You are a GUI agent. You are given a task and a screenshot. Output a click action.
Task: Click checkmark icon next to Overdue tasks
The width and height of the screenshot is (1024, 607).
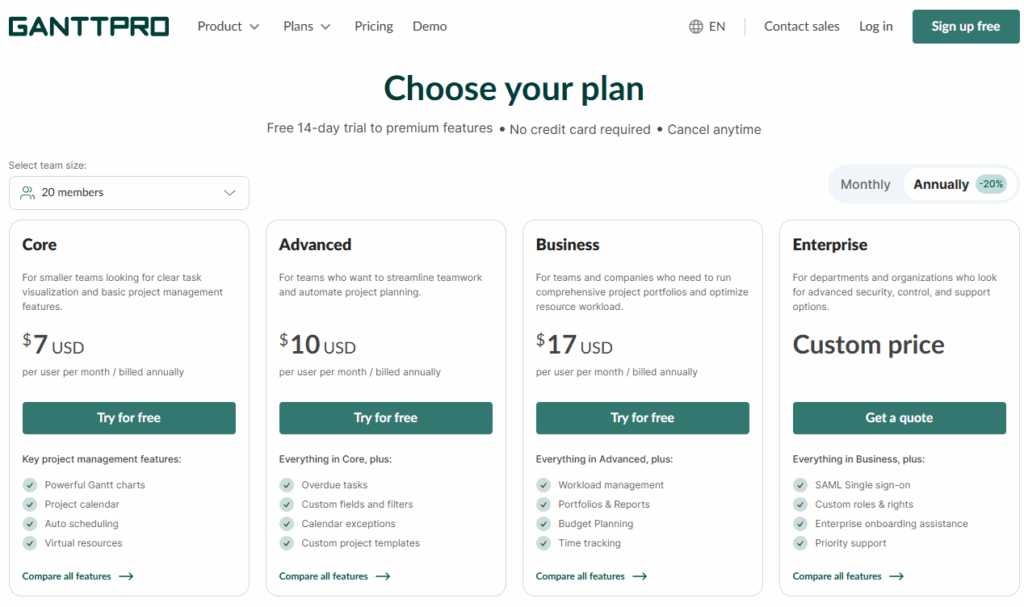(287, 485)
